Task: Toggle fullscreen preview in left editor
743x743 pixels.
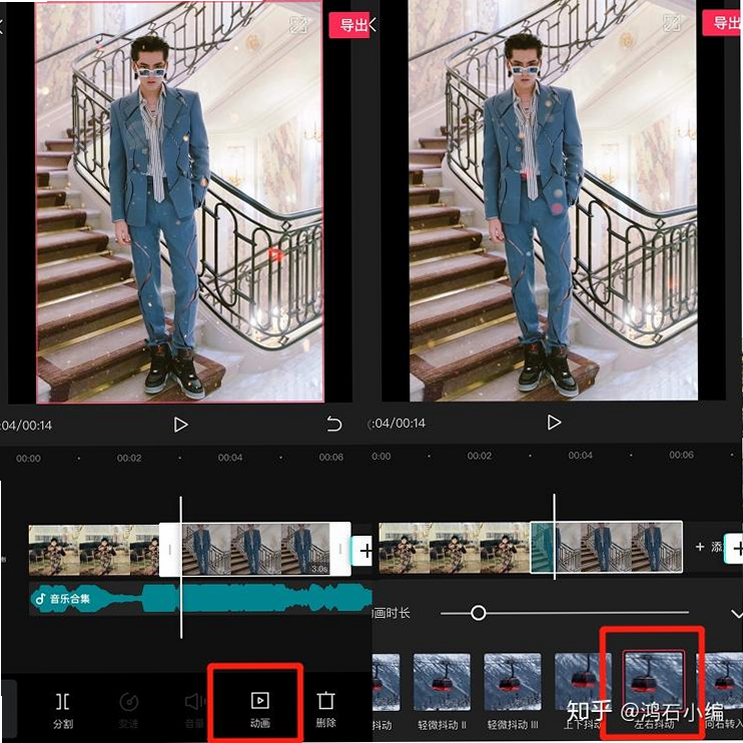Action: 299,24
